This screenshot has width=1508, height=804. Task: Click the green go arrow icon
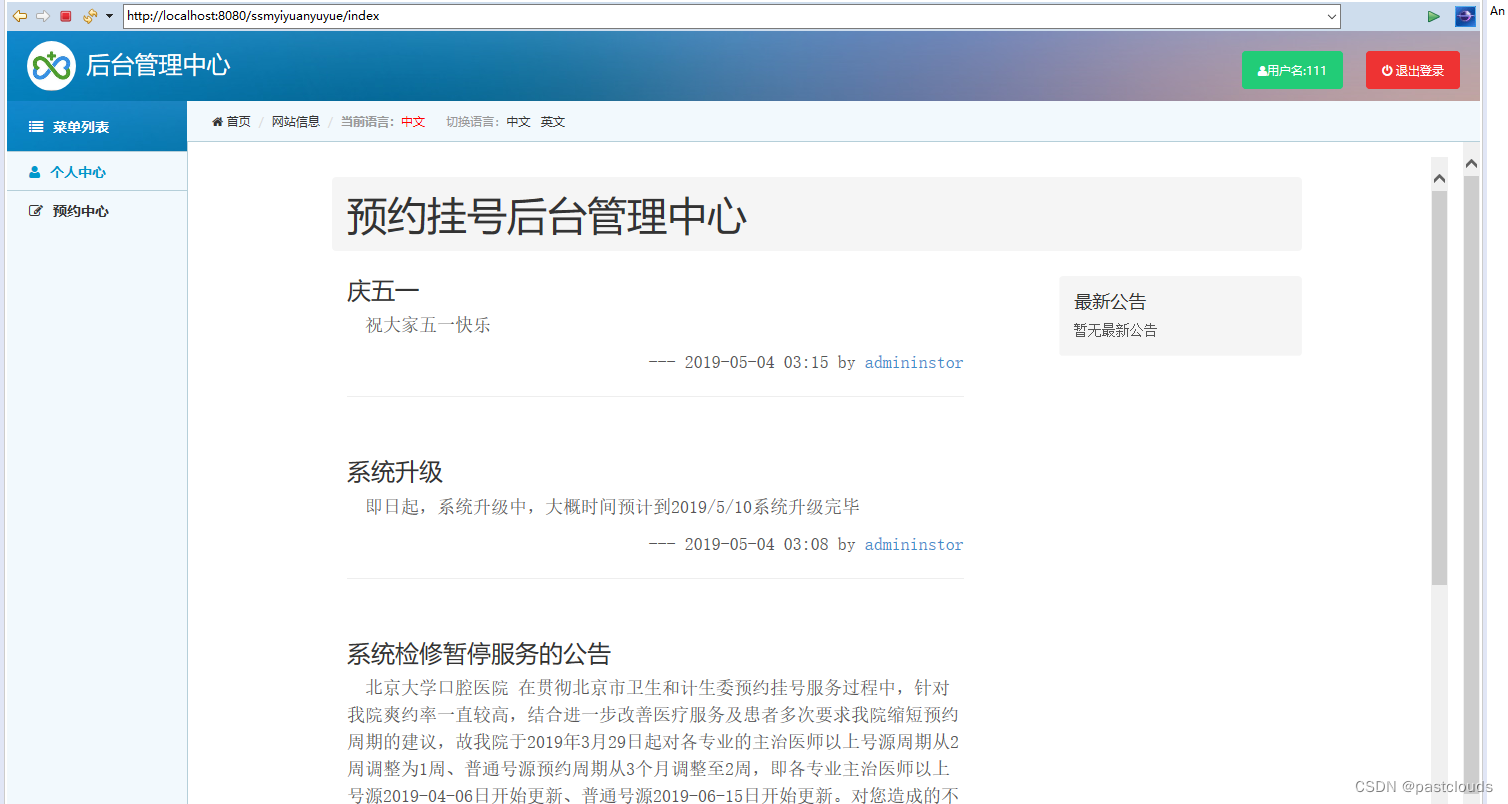[1434, 16]
